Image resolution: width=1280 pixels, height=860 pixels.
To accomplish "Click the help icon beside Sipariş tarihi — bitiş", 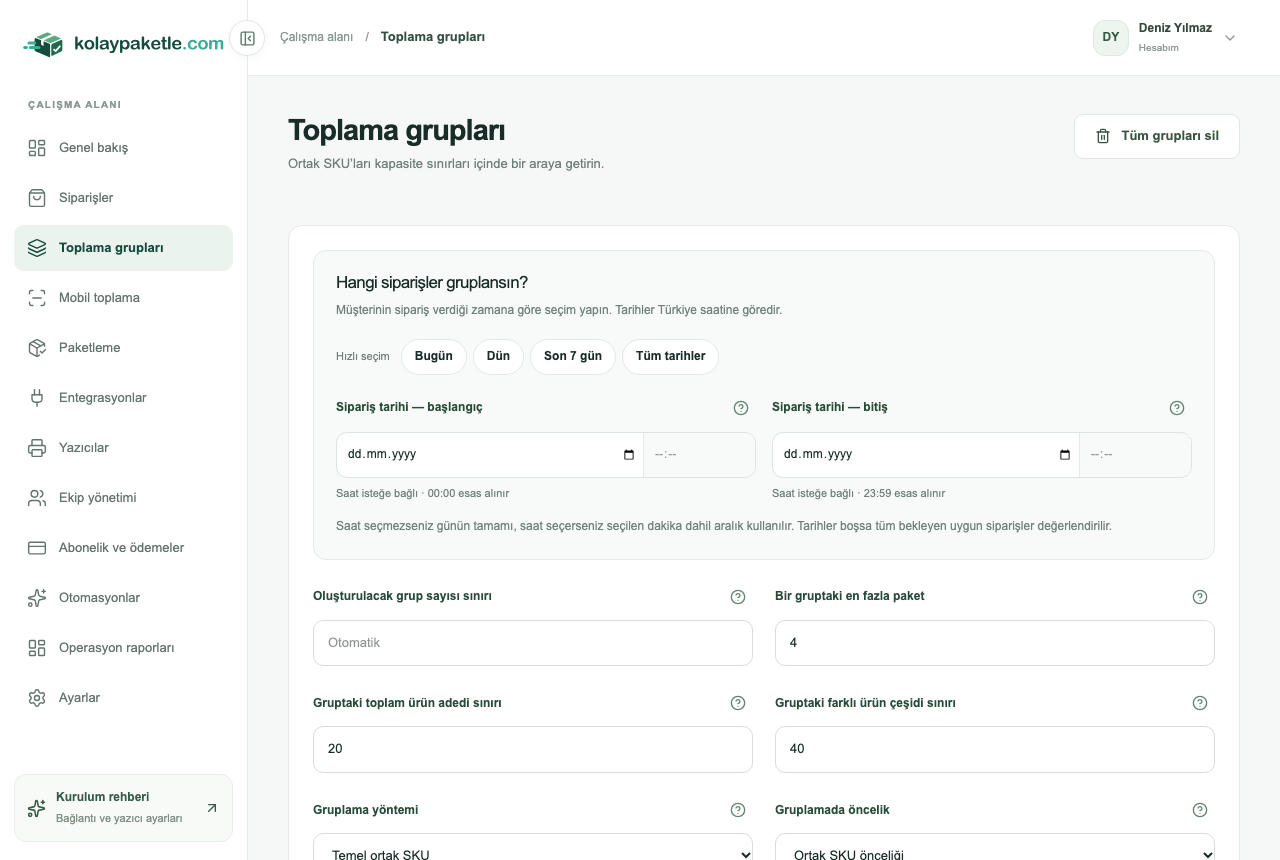I will click(x=1177, y=408).
